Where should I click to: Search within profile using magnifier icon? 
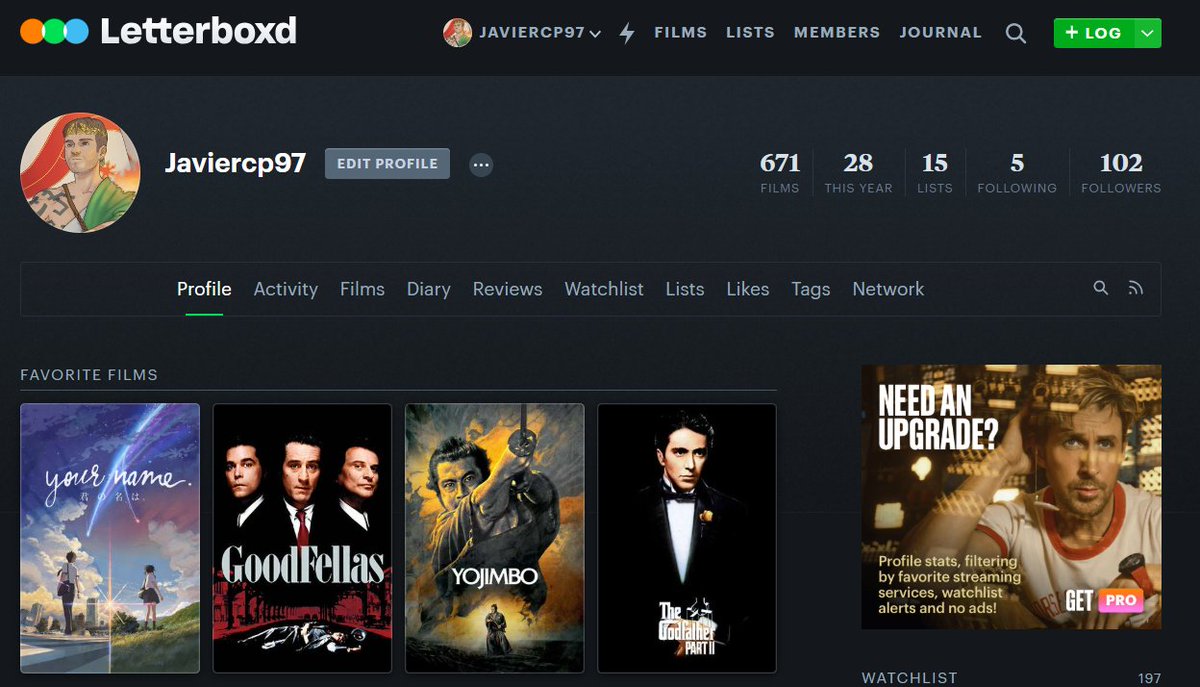click(1101, 288)
